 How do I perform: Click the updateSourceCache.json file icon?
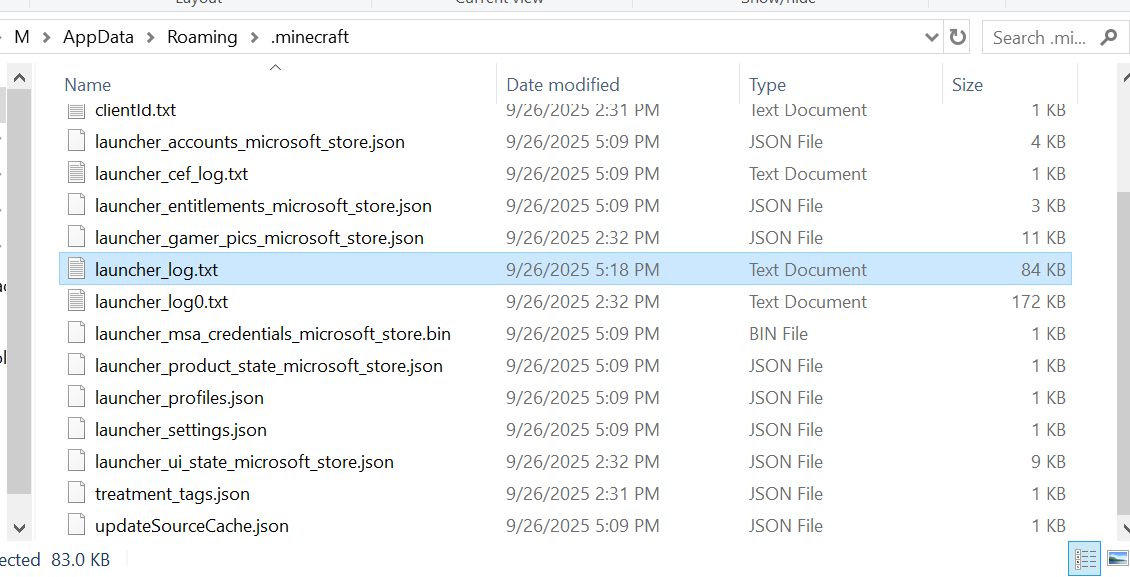tap(76, 525)
